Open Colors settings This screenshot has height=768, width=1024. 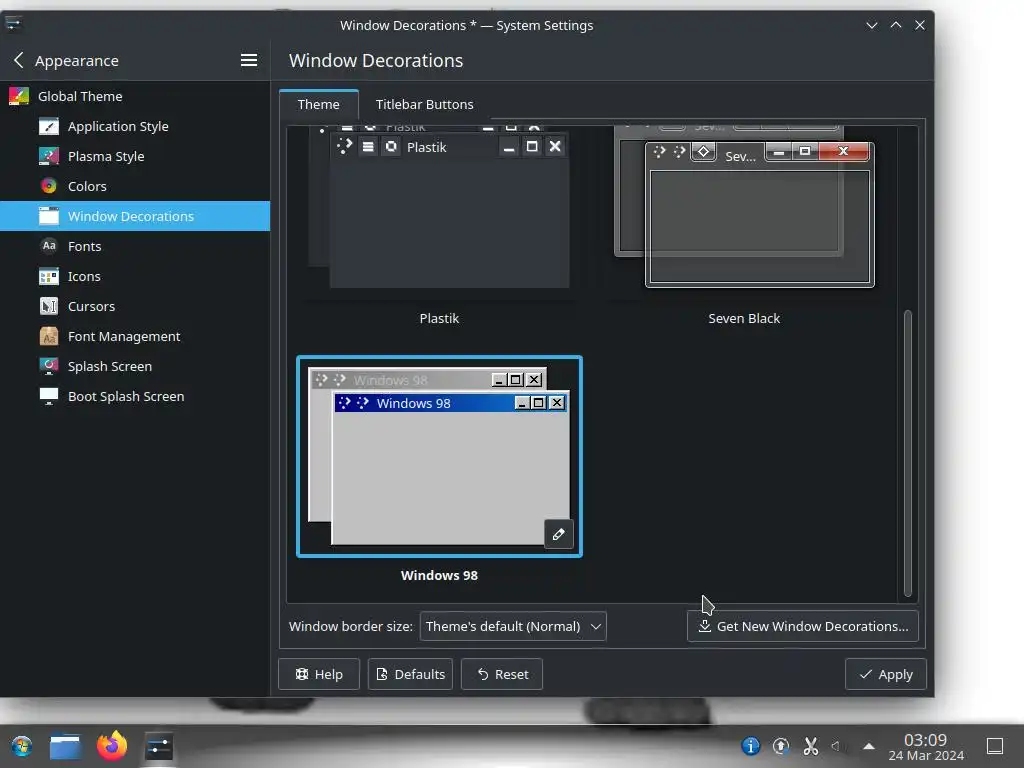(x=135, y=186)
